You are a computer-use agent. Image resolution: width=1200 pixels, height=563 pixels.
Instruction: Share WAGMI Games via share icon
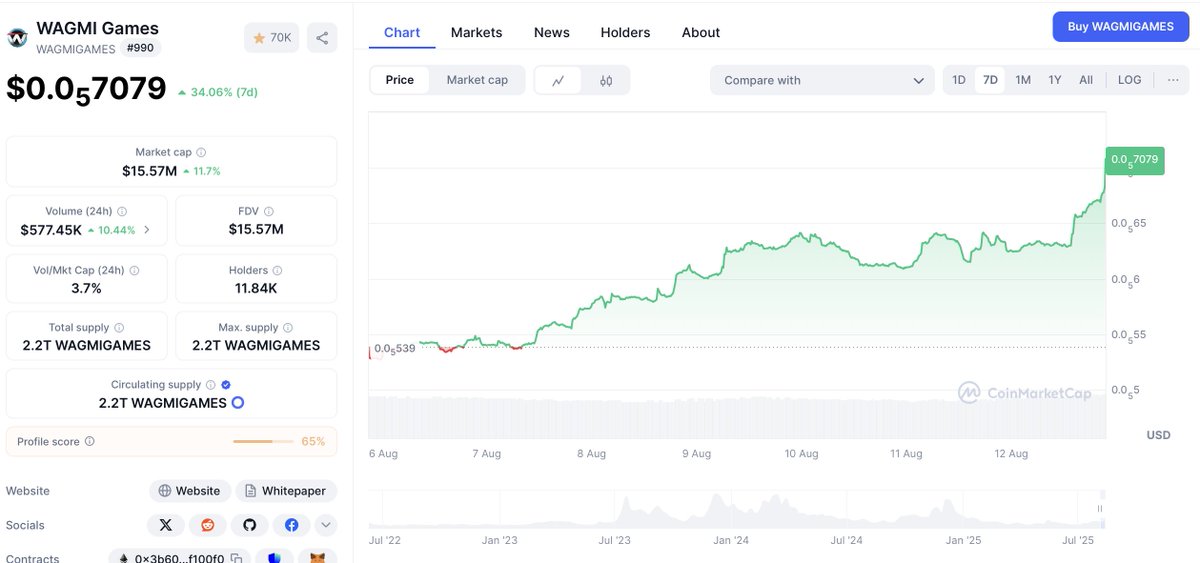[322, 38]
